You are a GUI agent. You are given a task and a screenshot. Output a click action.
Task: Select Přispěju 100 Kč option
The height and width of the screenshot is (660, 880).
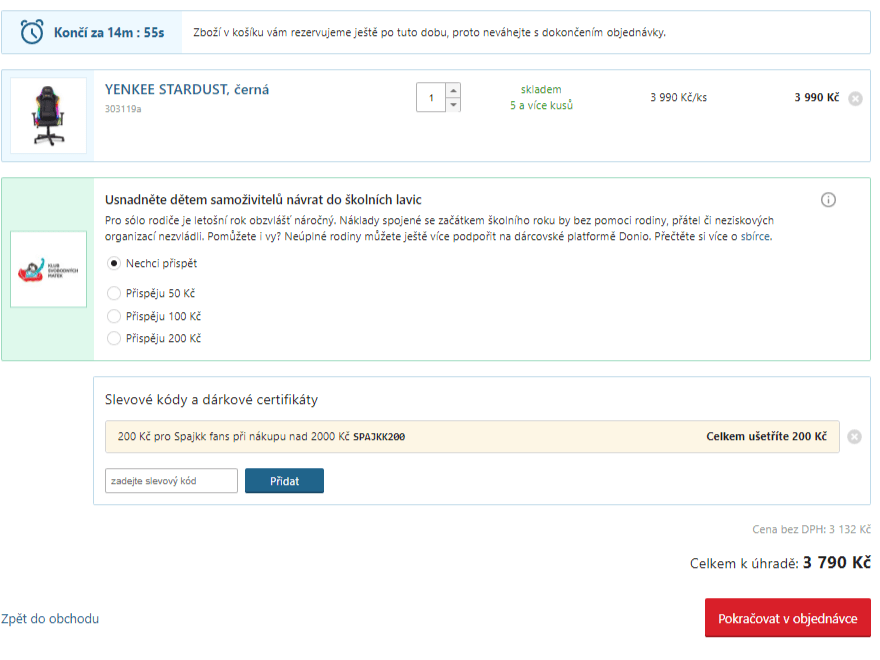114,316
